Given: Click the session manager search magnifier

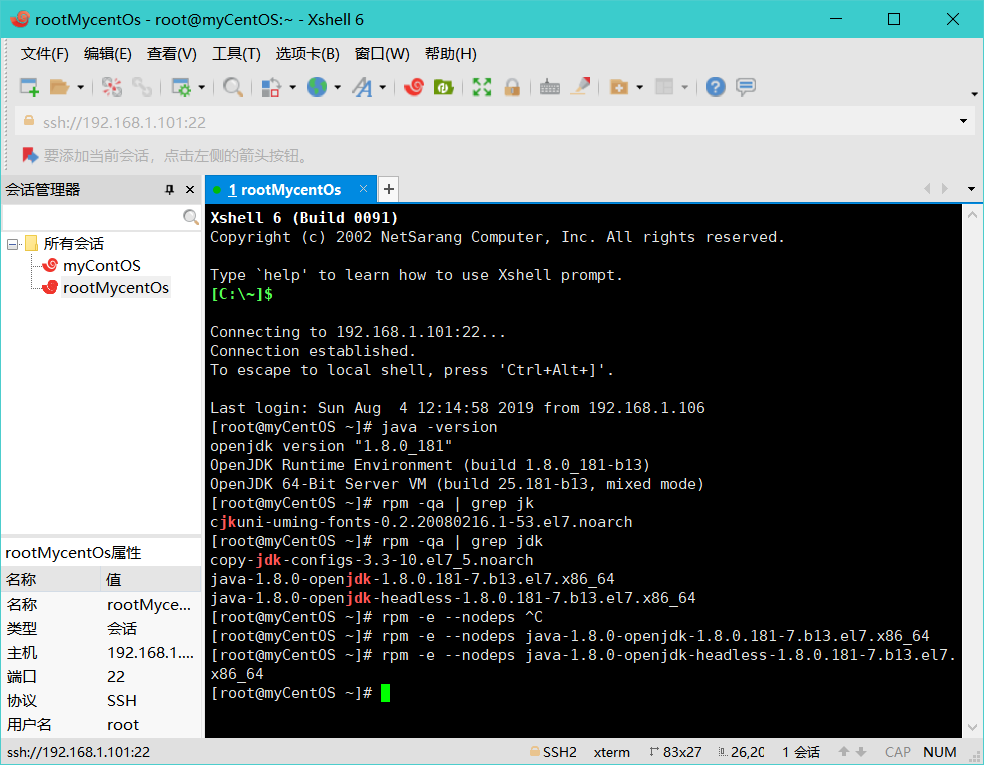Looking at the screenshot, I should tap(191, 217).
